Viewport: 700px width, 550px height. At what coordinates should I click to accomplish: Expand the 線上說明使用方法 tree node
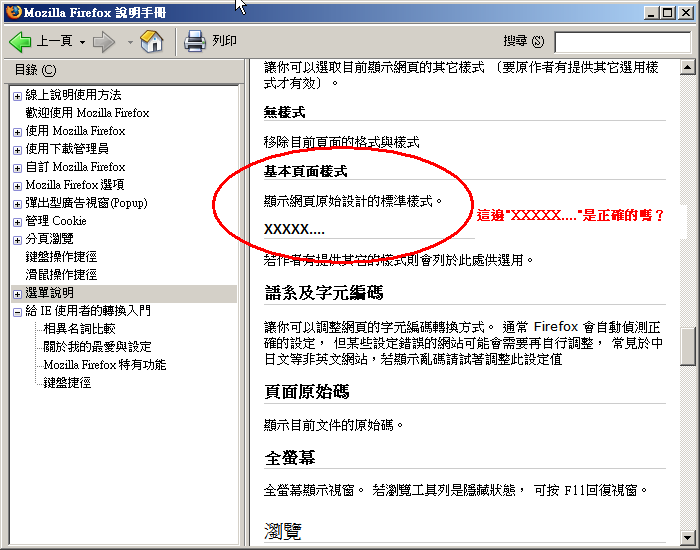point(17,96)
